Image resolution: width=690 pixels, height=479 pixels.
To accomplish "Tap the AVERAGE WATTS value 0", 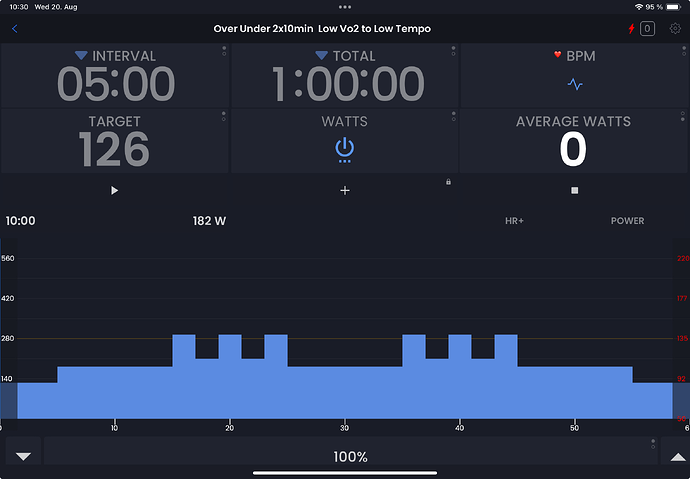I will point(573,149).
